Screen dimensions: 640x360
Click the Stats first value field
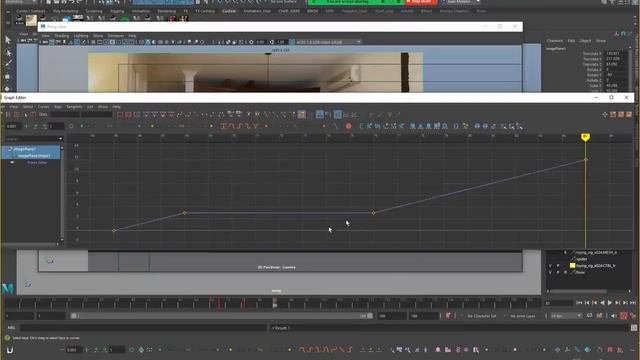pyautogui.click(x=64, y=115)
